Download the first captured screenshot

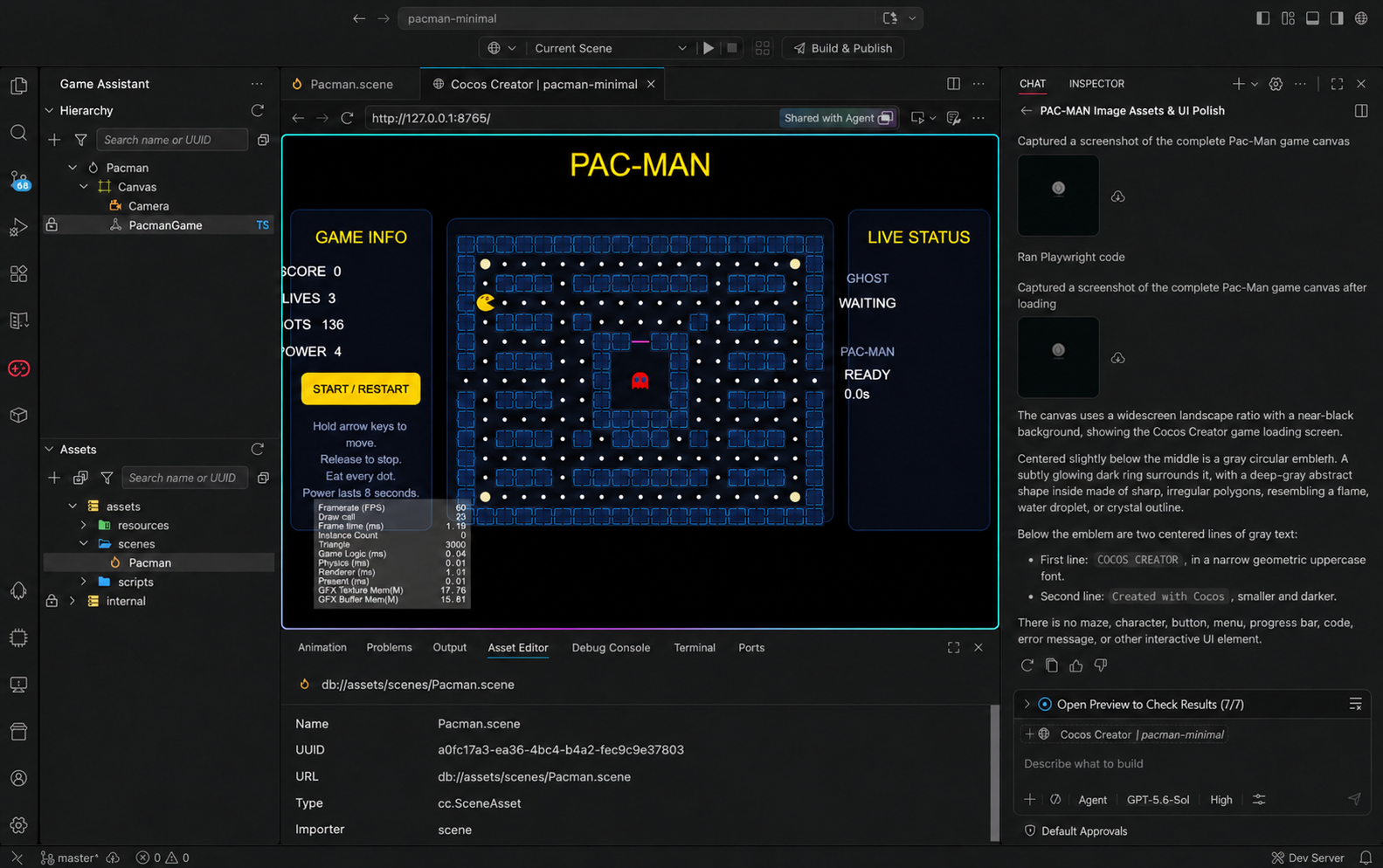point(1117,196)
